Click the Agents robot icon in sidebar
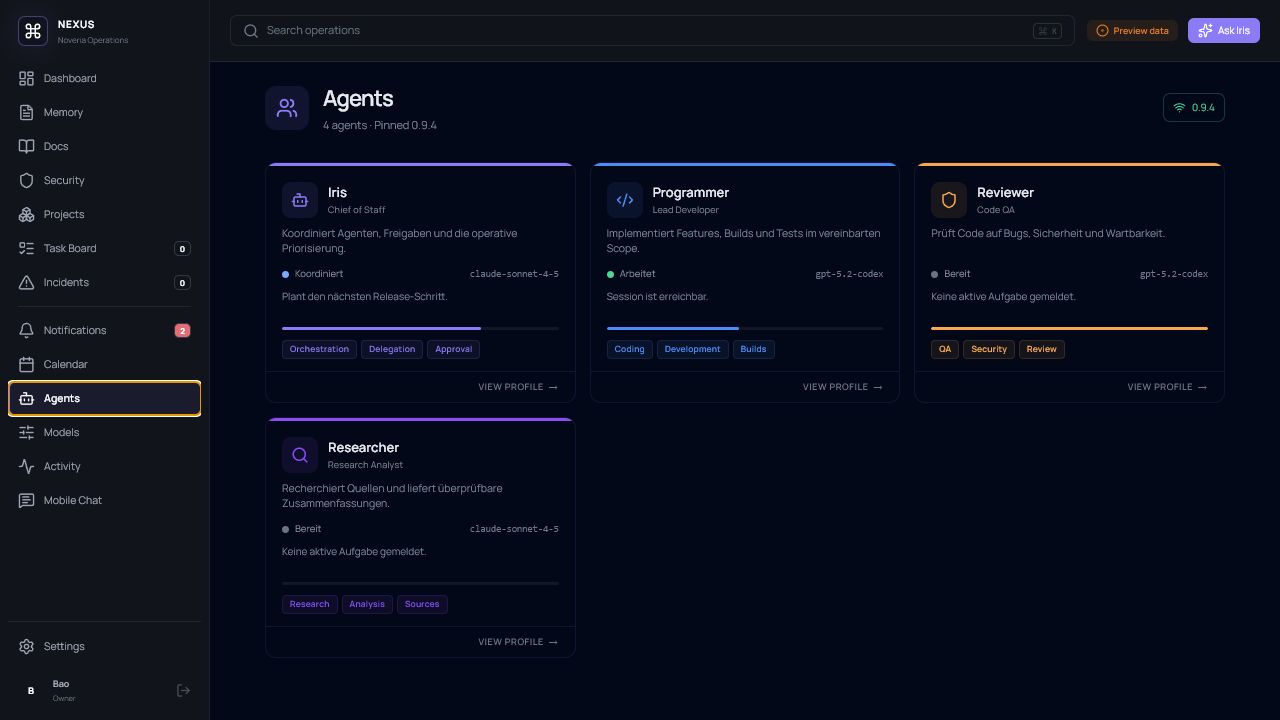The height and width of the screenshot is (720, 1280). [26, 398]
